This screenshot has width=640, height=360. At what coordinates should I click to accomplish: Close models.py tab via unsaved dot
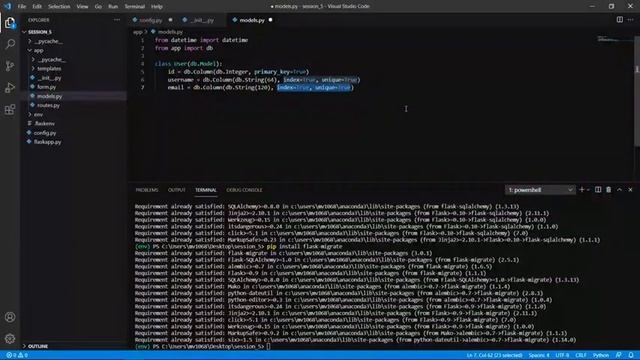270,20
